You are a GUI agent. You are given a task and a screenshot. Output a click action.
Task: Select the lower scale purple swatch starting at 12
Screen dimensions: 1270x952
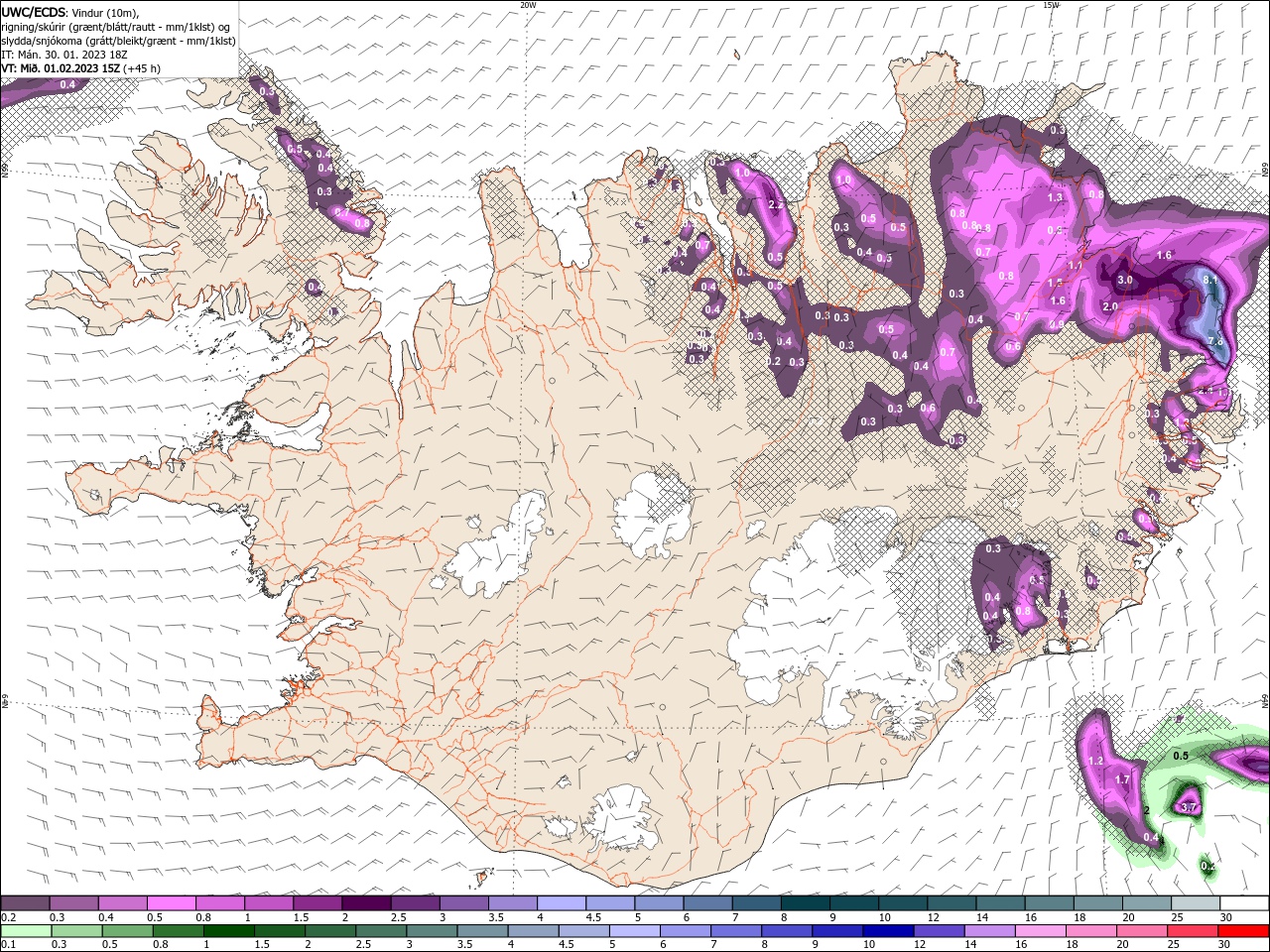tap(938, 931)
